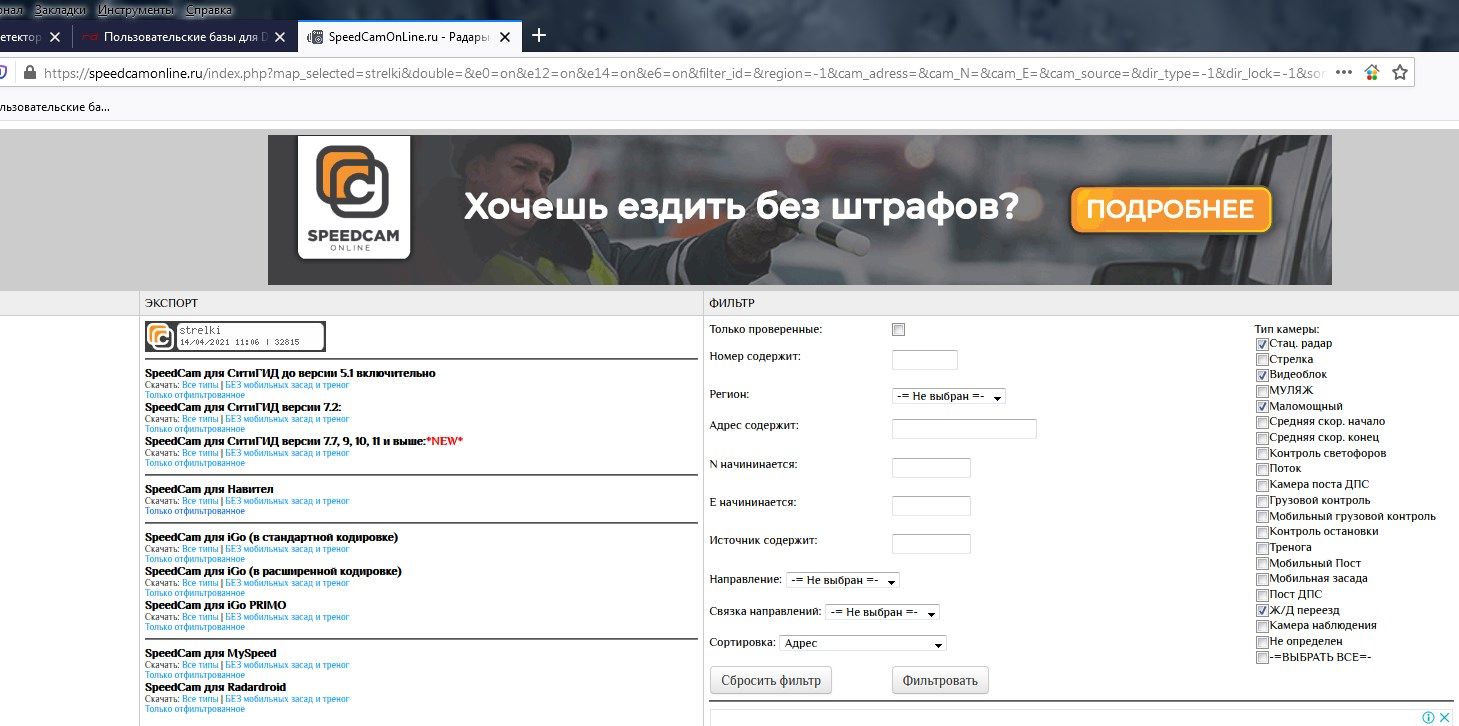Uncheck the Ж/Д переезд checkbox
1459x726 pixels.
tap(1262, 610)
